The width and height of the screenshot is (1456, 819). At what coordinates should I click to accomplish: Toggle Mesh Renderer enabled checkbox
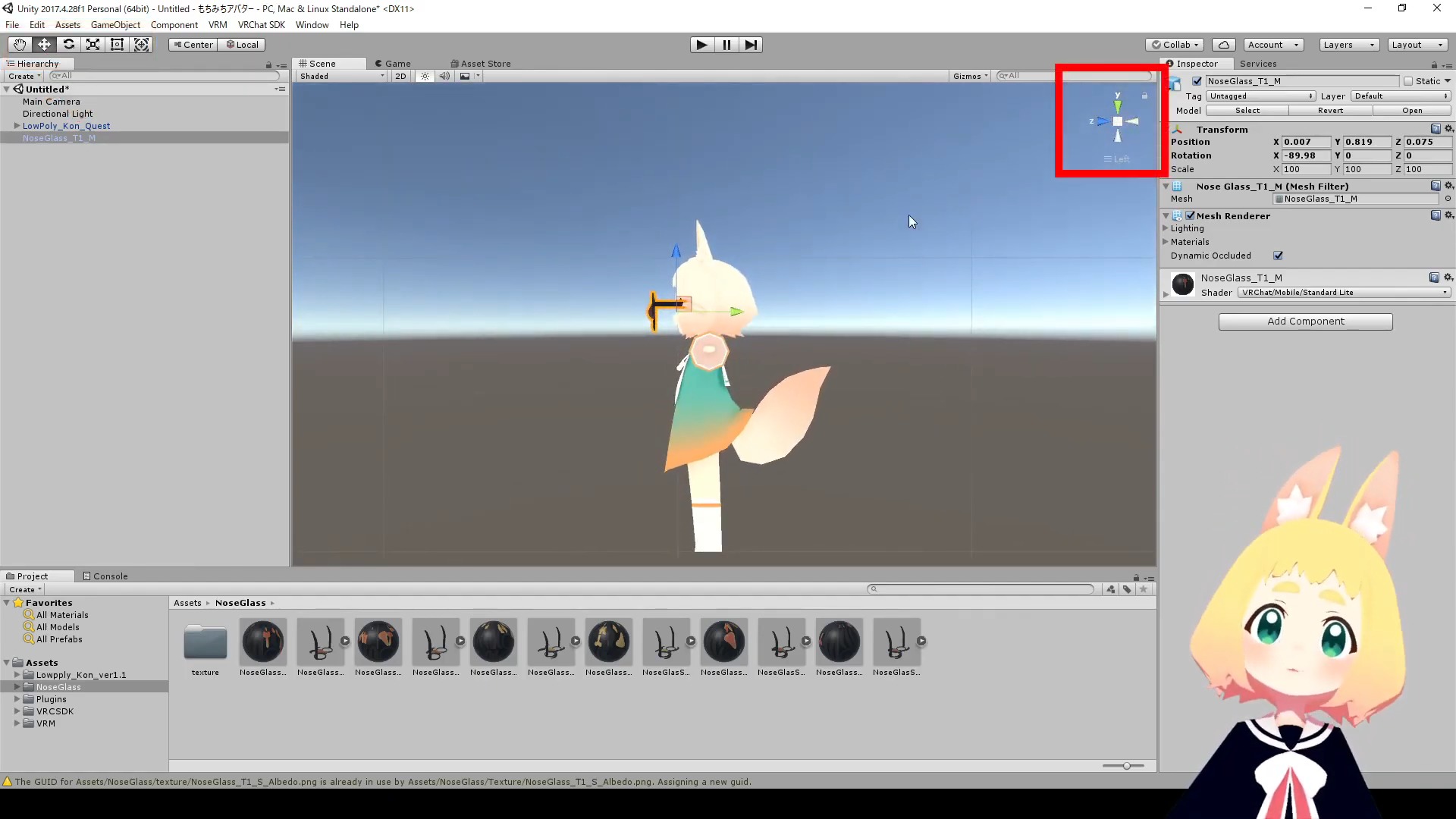pyautogui.click(x=1191, y=215)
